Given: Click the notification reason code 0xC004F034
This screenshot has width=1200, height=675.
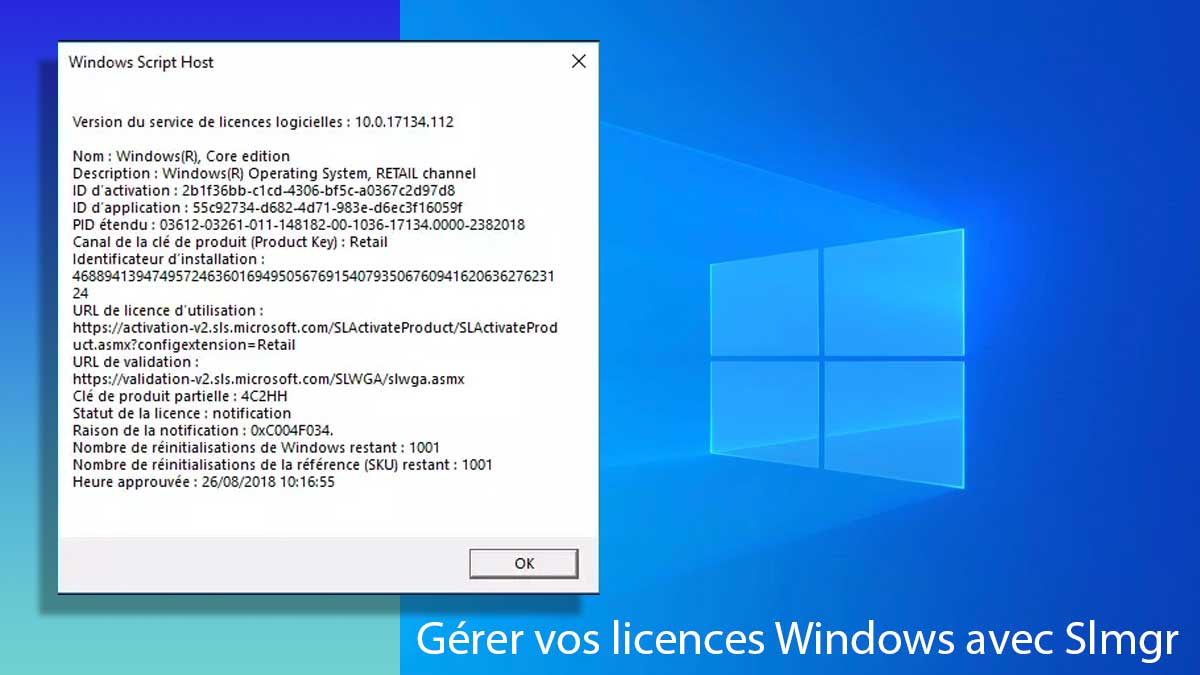Looking at the screenshot, I should pyautogui.click(x=280, y=430).
